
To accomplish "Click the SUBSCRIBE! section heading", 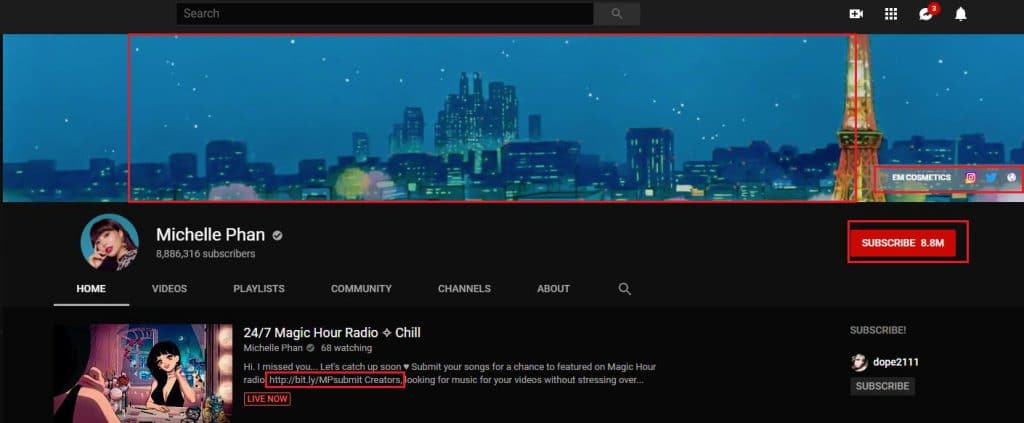I will coord(878,330).
